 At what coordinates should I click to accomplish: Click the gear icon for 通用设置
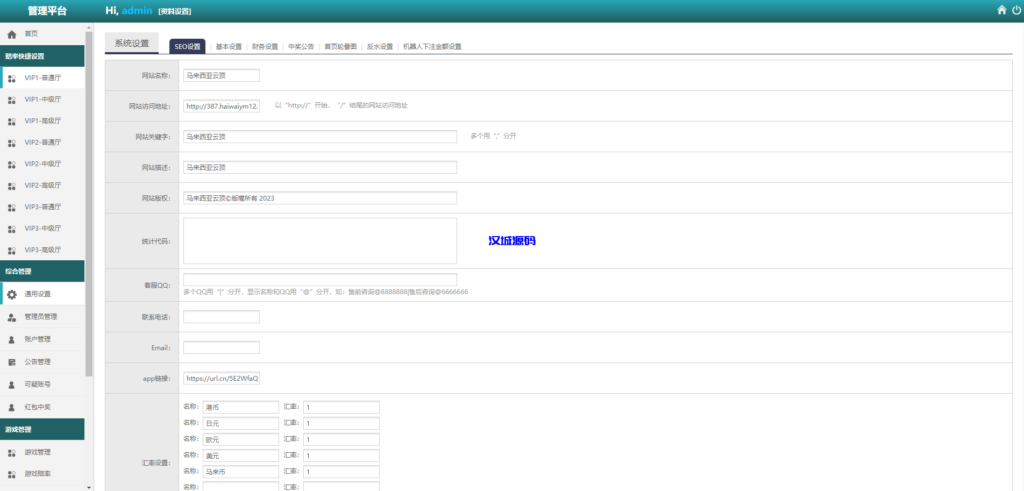tap(11, 294)
